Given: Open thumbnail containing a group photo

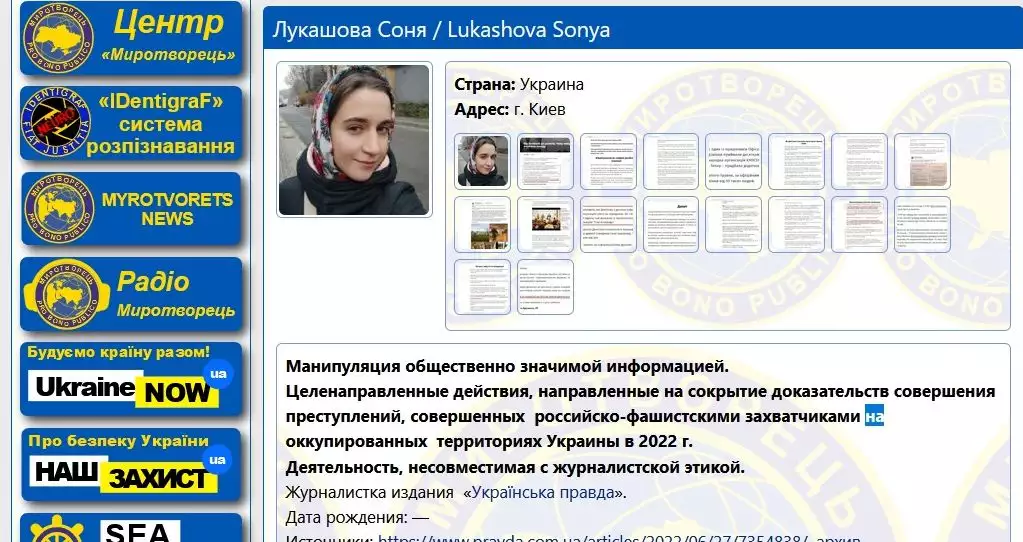Looking at the screenshot, I should click(x=545, y=224).
